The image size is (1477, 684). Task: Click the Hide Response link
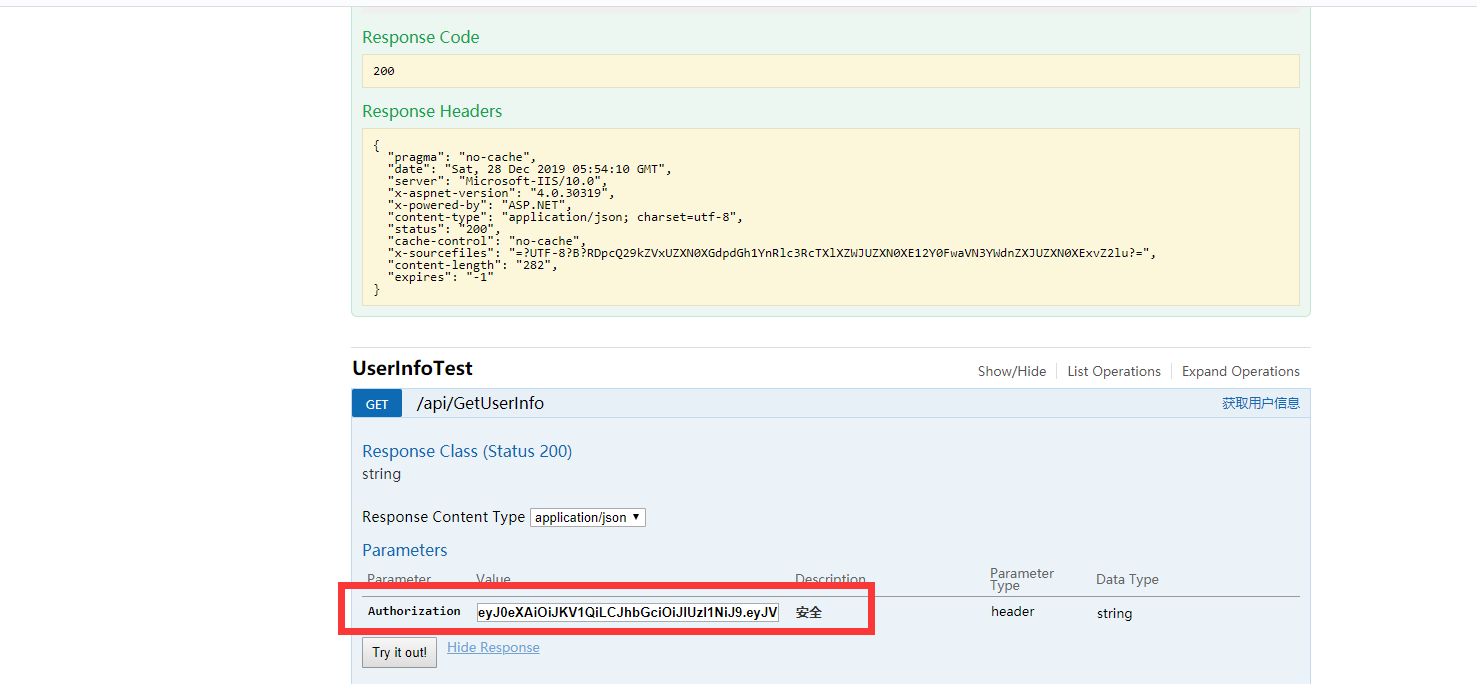[493, 647]
